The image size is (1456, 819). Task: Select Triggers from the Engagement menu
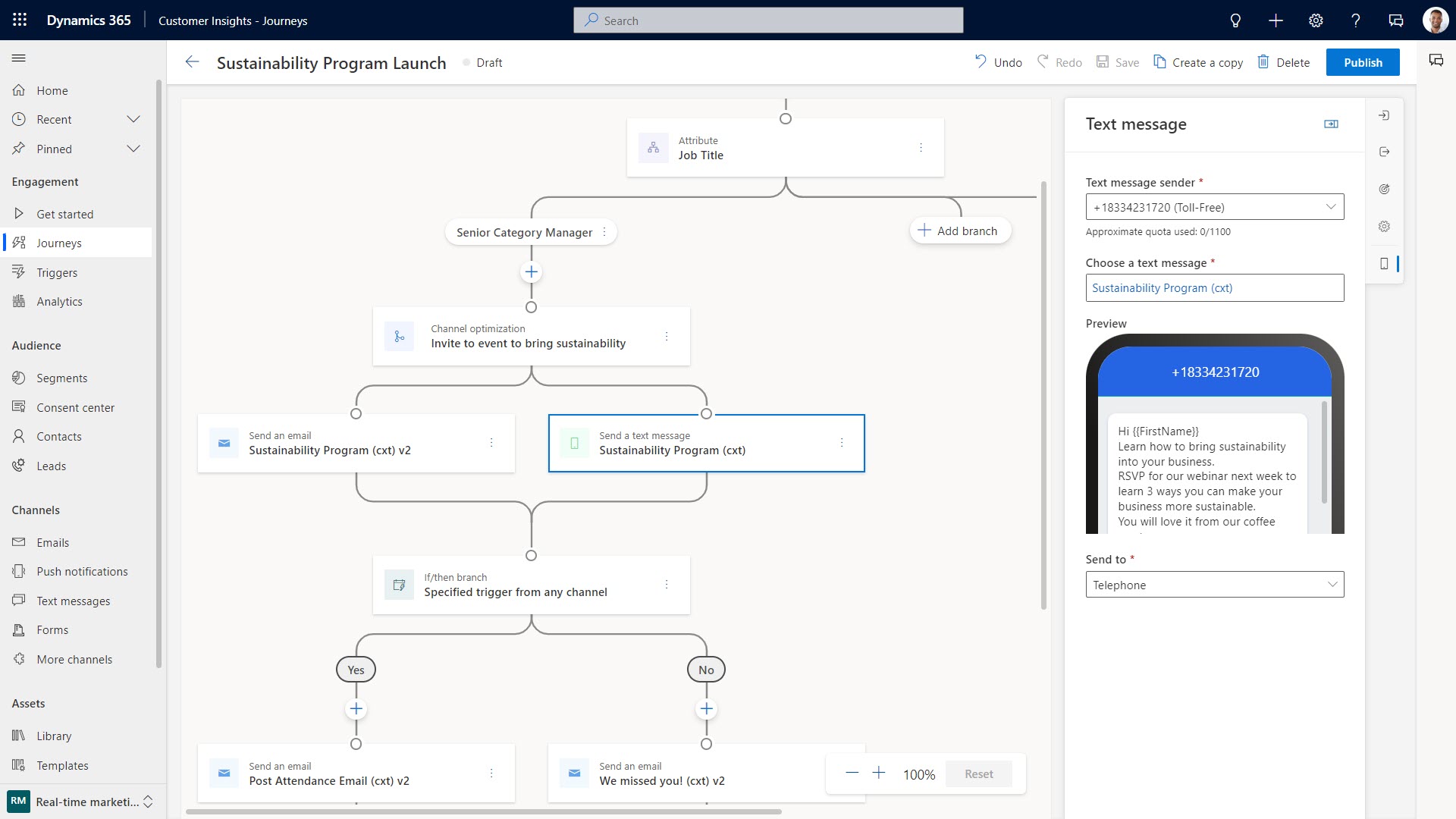[56, 272]
